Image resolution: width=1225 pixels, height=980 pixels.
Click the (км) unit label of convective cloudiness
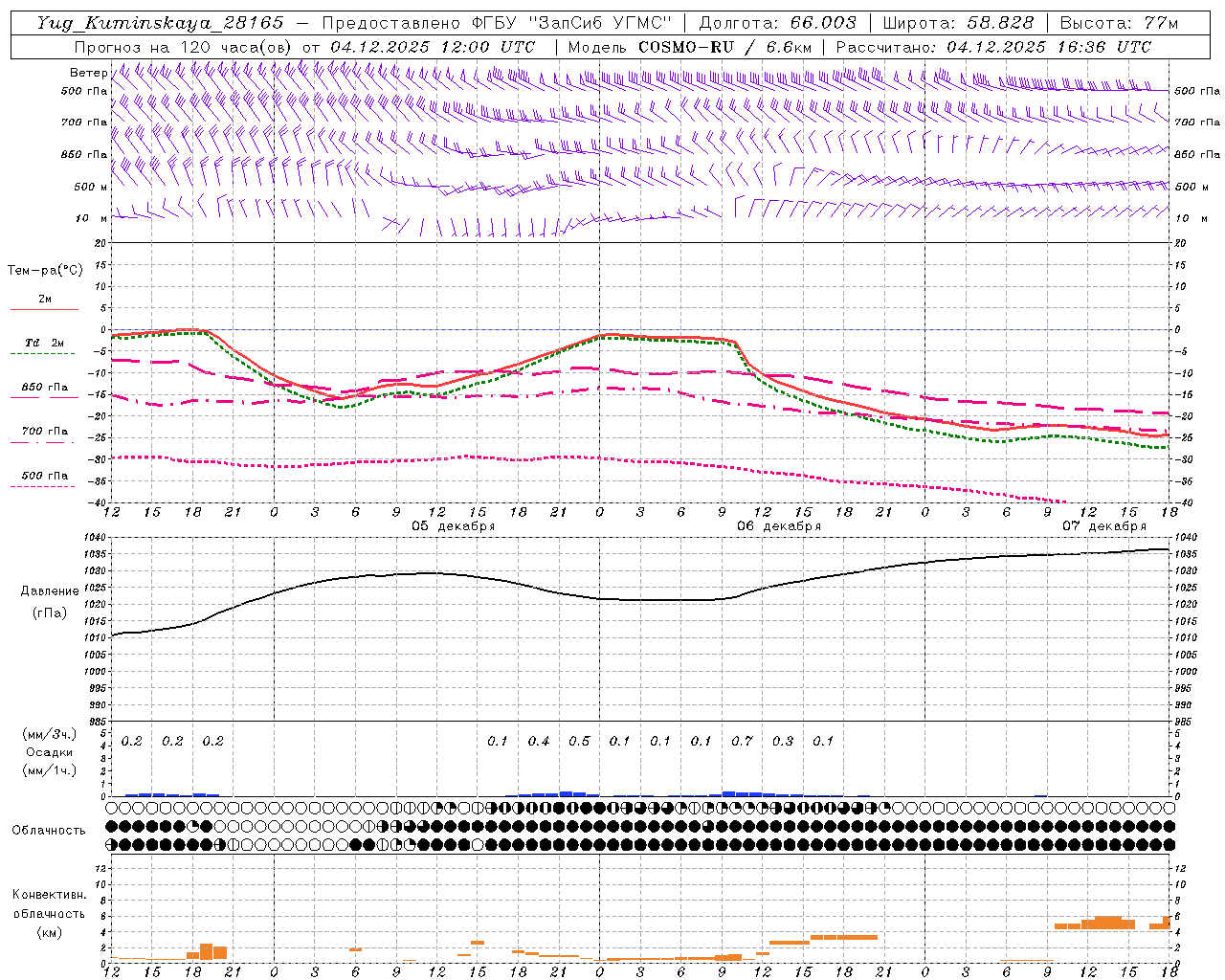click(x=49, y=932)
